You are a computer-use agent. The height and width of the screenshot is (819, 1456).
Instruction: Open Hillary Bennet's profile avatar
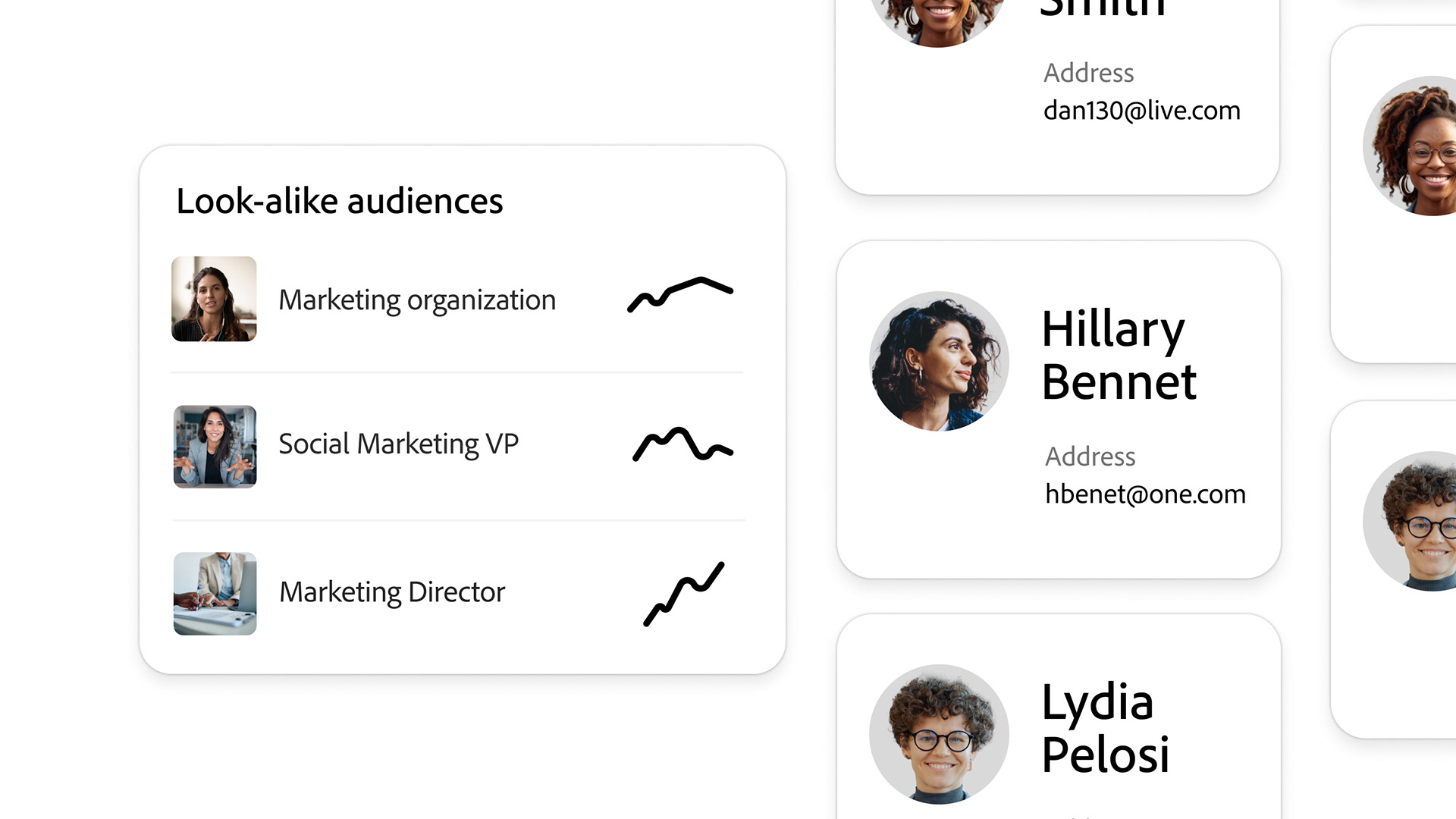939,362
